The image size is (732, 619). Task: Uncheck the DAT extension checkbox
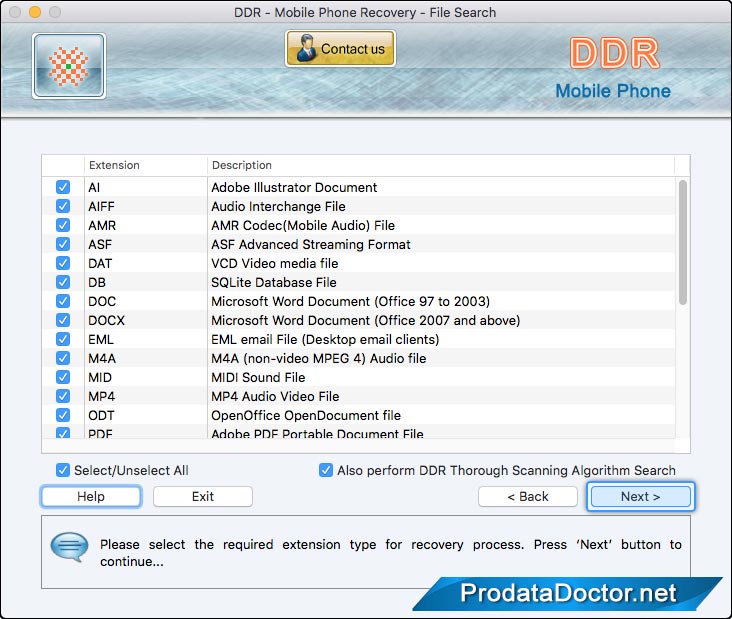pos(63,263)
